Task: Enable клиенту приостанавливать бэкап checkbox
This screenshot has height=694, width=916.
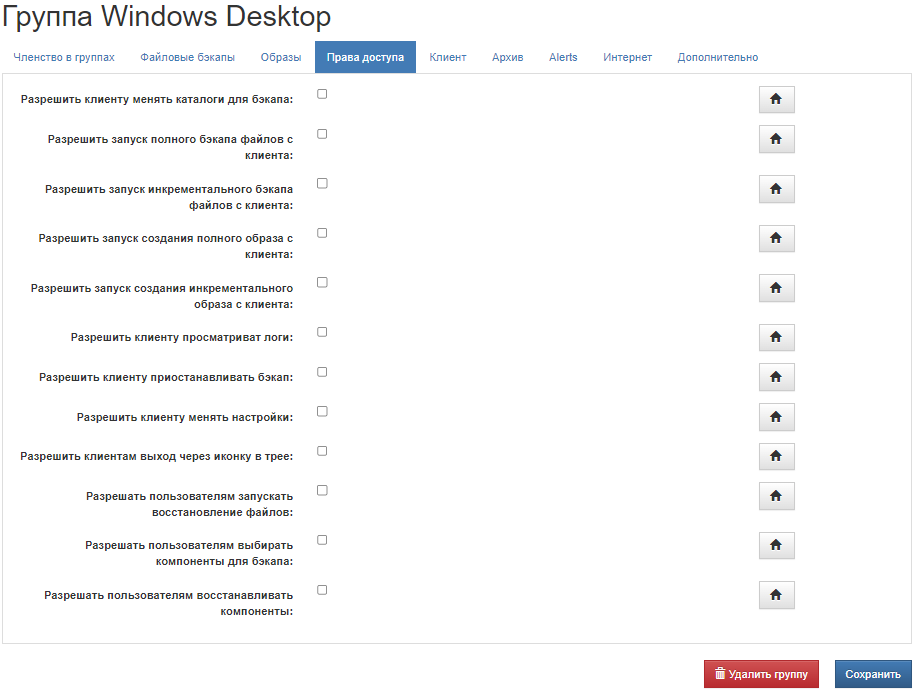Action: (x=322, y=372)
